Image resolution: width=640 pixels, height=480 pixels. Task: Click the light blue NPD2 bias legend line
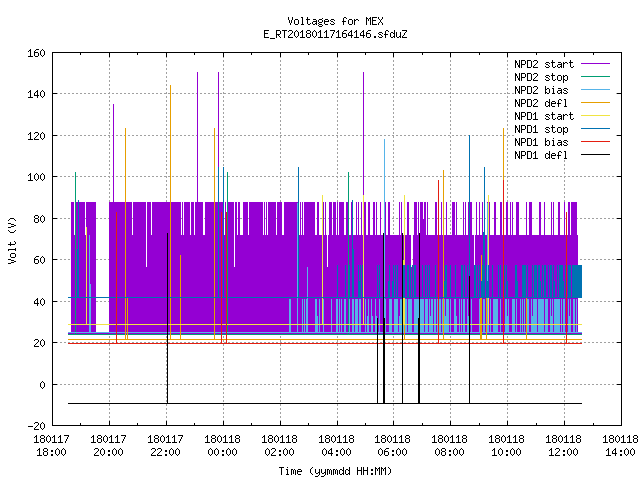pos(595,89)
